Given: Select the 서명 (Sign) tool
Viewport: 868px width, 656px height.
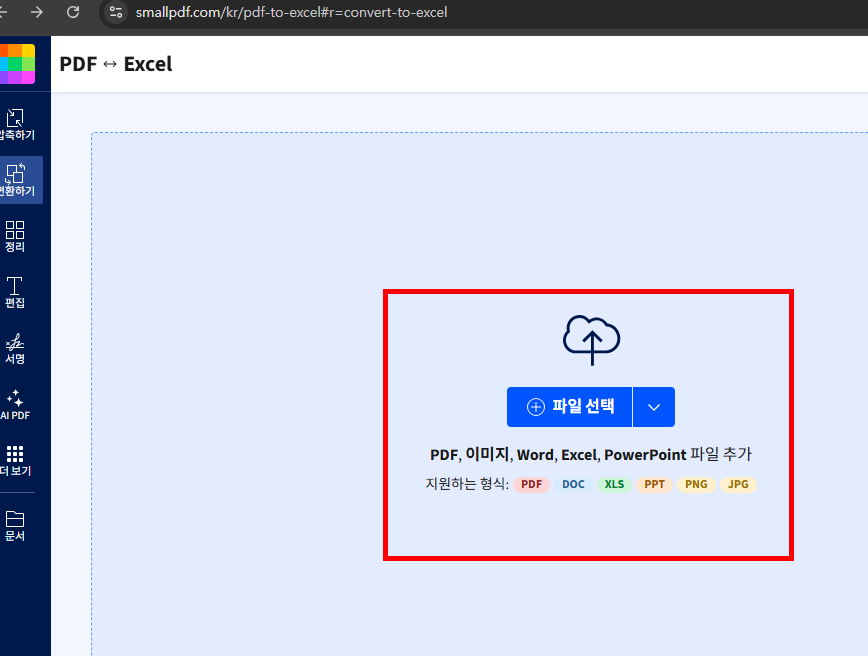Looking at the screenshot, I should (x=16, y=348).
